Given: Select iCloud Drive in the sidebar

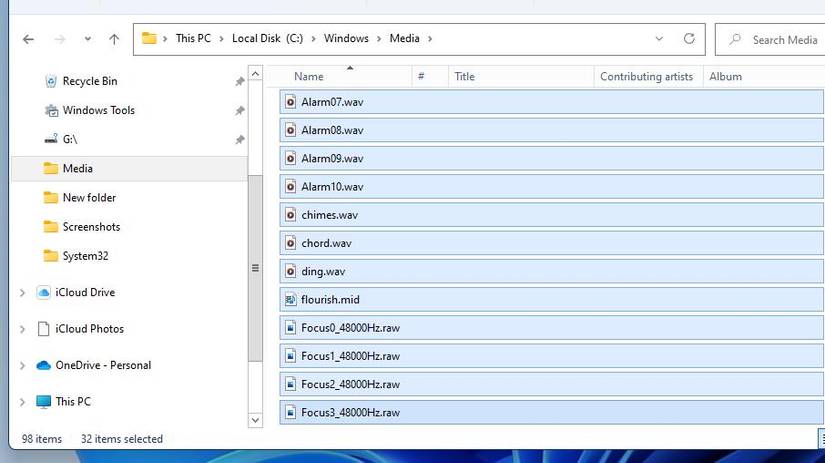Looking at the screenshot, I should tap(85, 293).
